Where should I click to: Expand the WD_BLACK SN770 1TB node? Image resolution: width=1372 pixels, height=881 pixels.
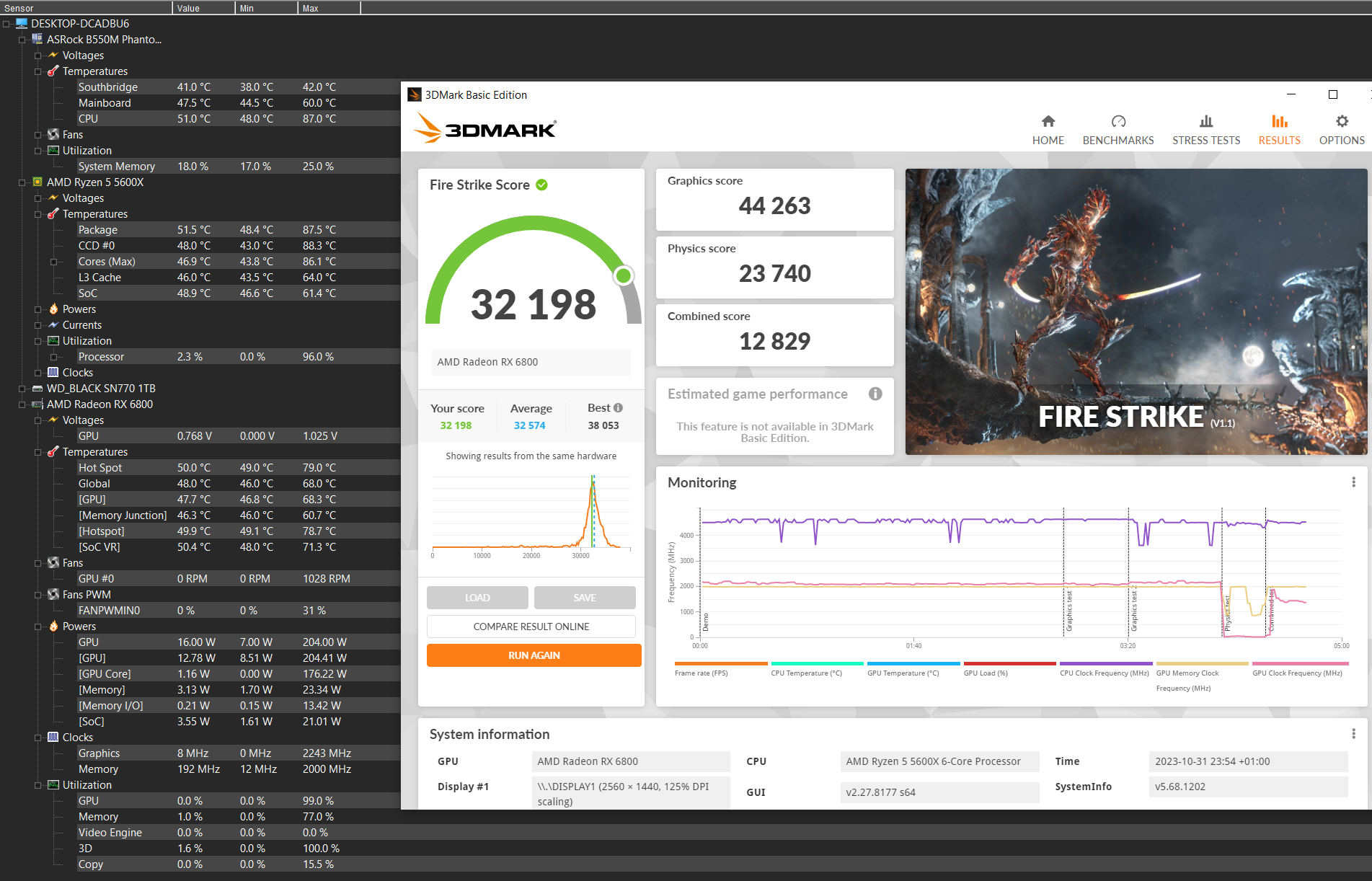[22, 389]
